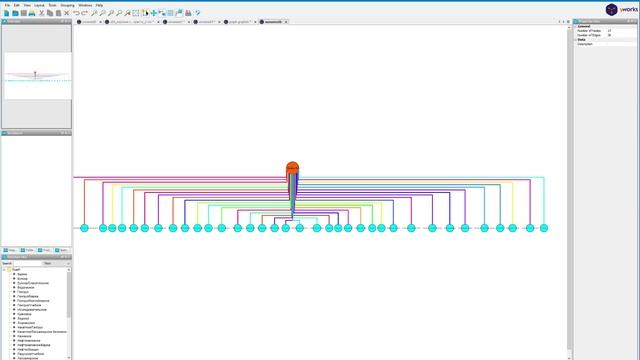Click the Delete X icon
Image resolution: width=640 pixels, height=360 pixels.
[67, 13]
